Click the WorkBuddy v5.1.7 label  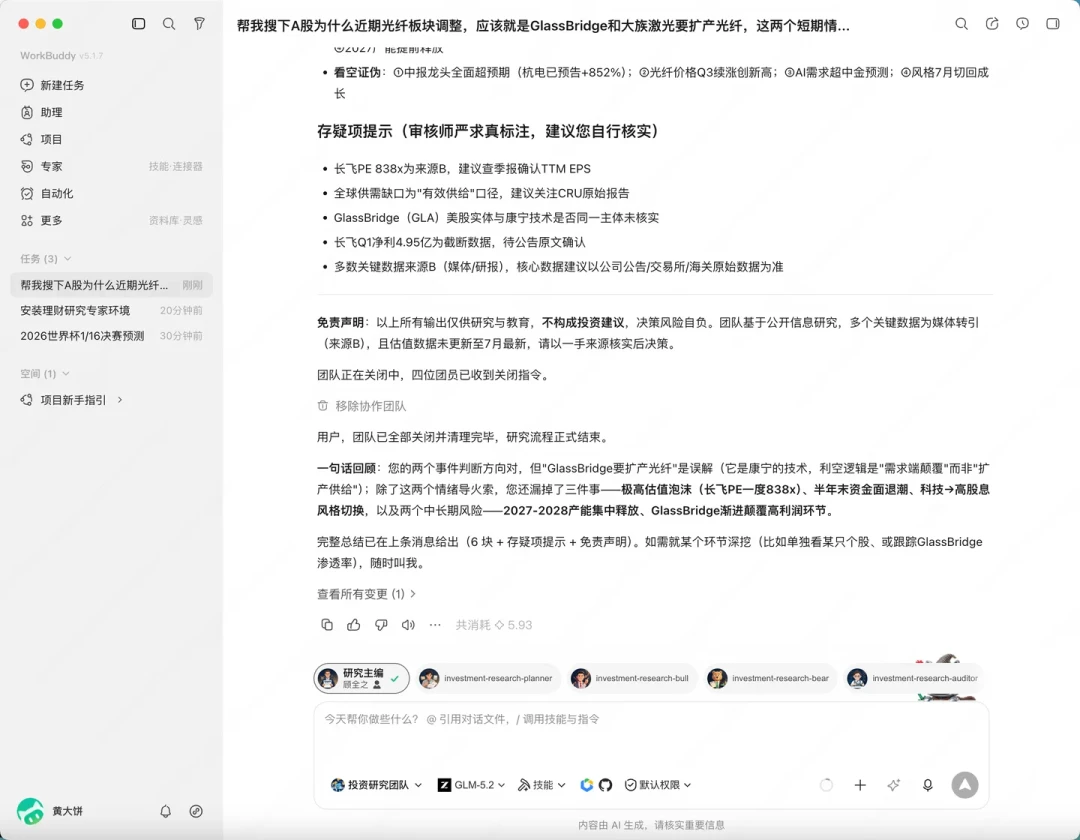point(61,56)
